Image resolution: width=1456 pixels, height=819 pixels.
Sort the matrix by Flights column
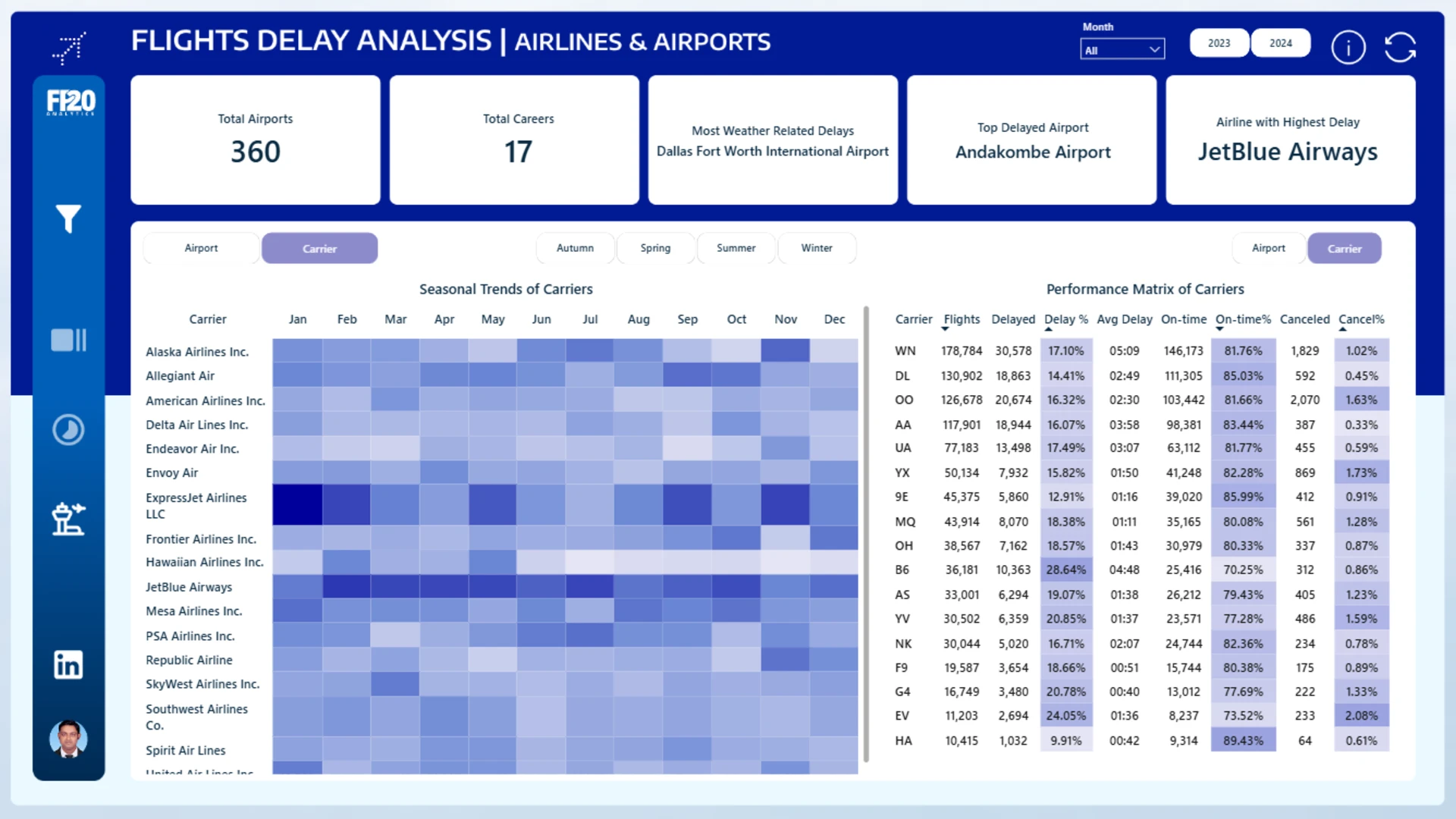[x=962, y=319]
